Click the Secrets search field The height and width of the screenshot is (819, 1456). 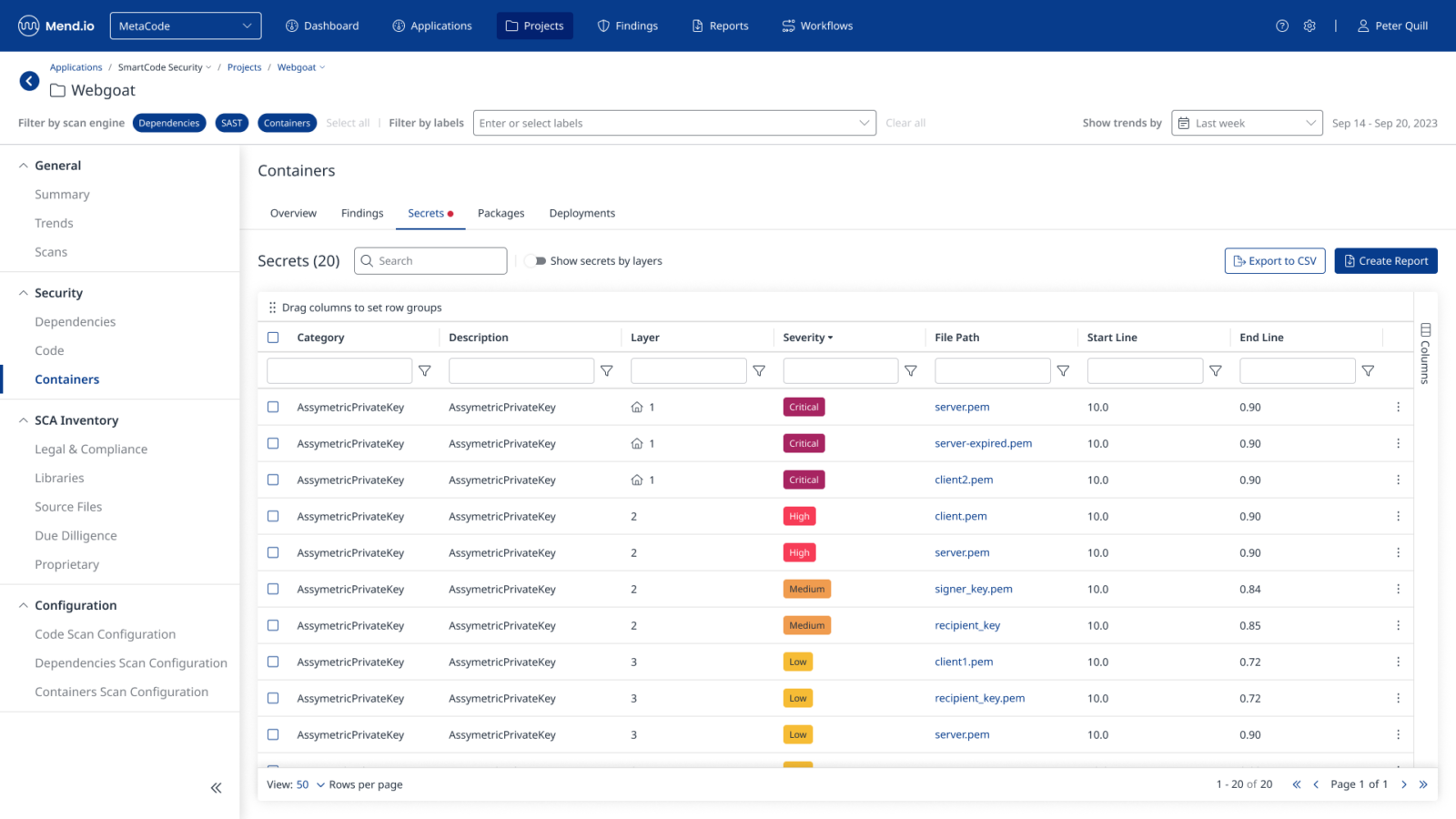click(430, 261)
